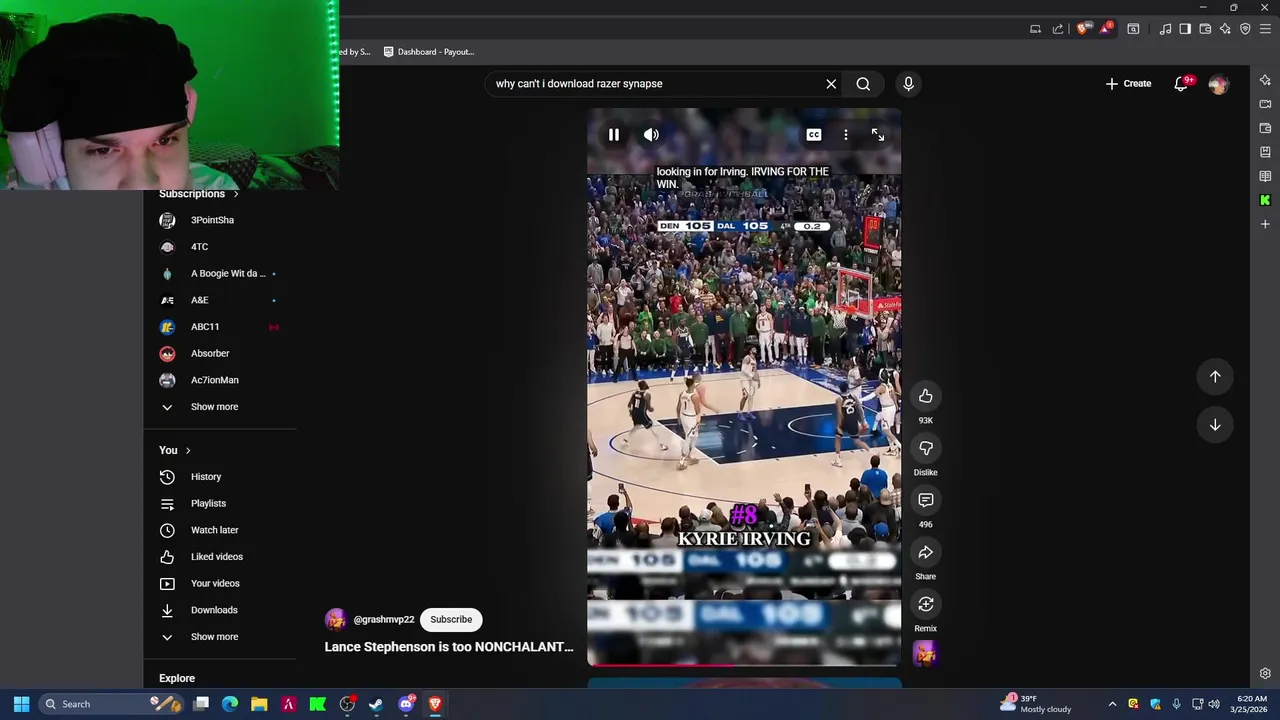Clear the YouTube search box text
The image size is (1280, 720).
pyautogui.click(x=831, y=84)
